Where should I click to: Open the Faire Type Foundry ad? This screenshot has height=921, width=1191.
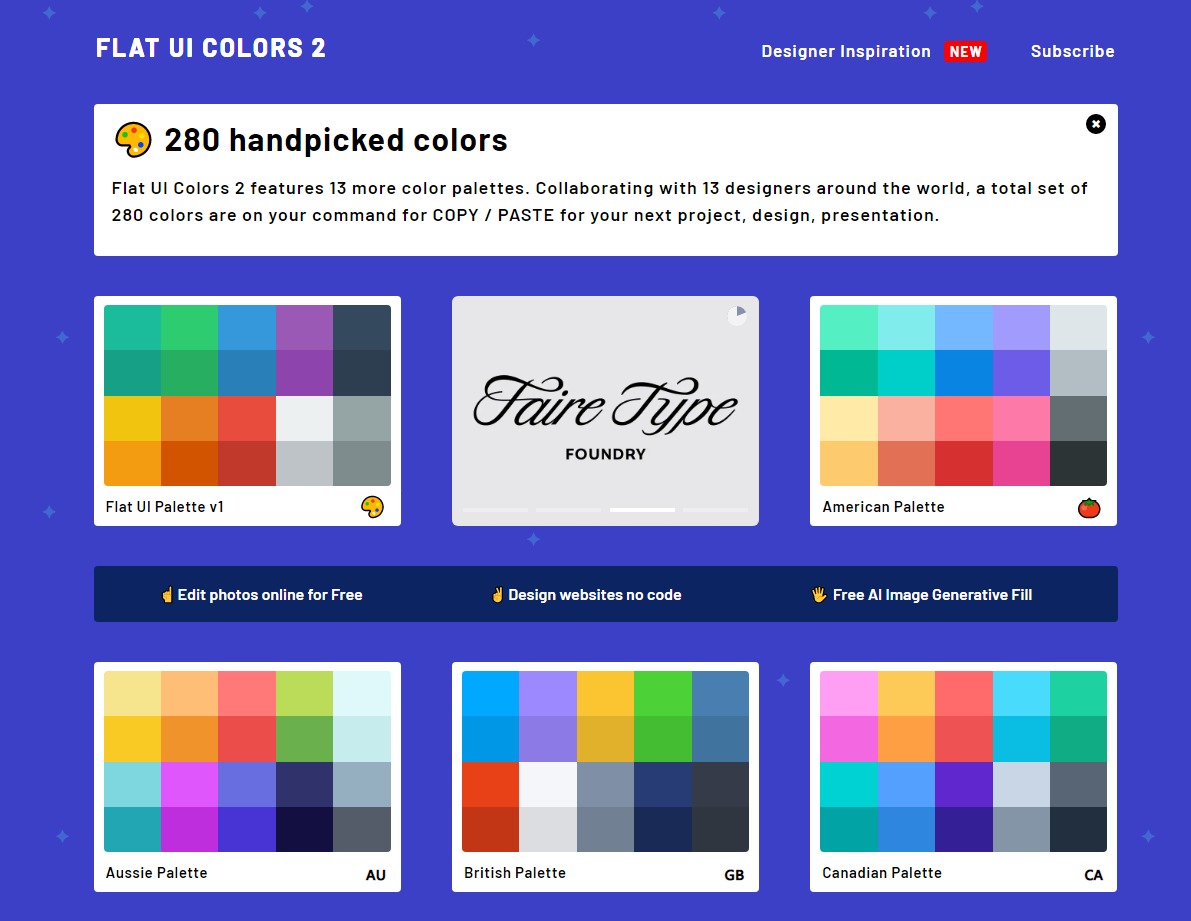click(605, 411)
